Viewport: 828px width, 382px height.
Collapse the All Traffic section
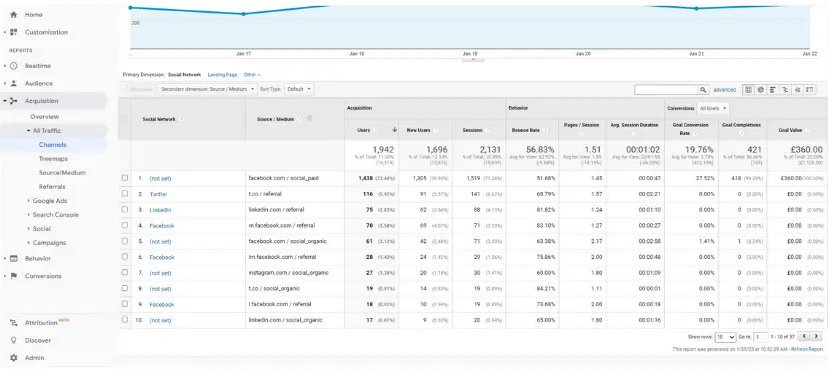[x=29, y=131]
